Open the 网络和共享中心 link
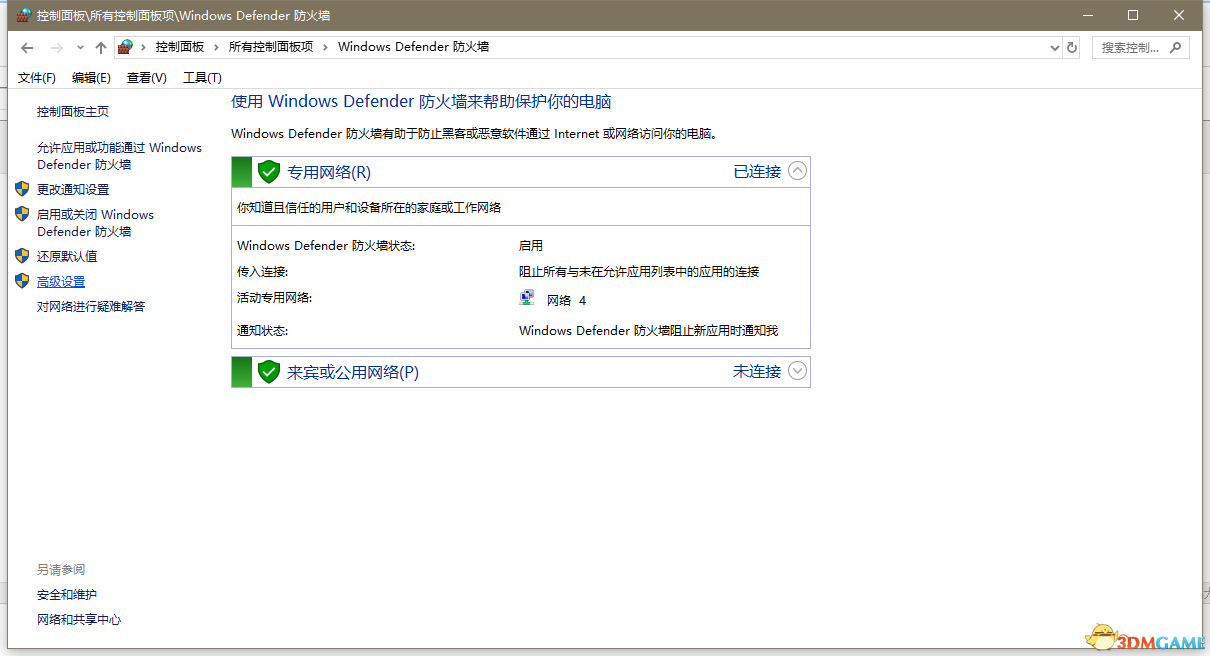The width and height of the screenshot is (1210, 656). pos(79,620)
